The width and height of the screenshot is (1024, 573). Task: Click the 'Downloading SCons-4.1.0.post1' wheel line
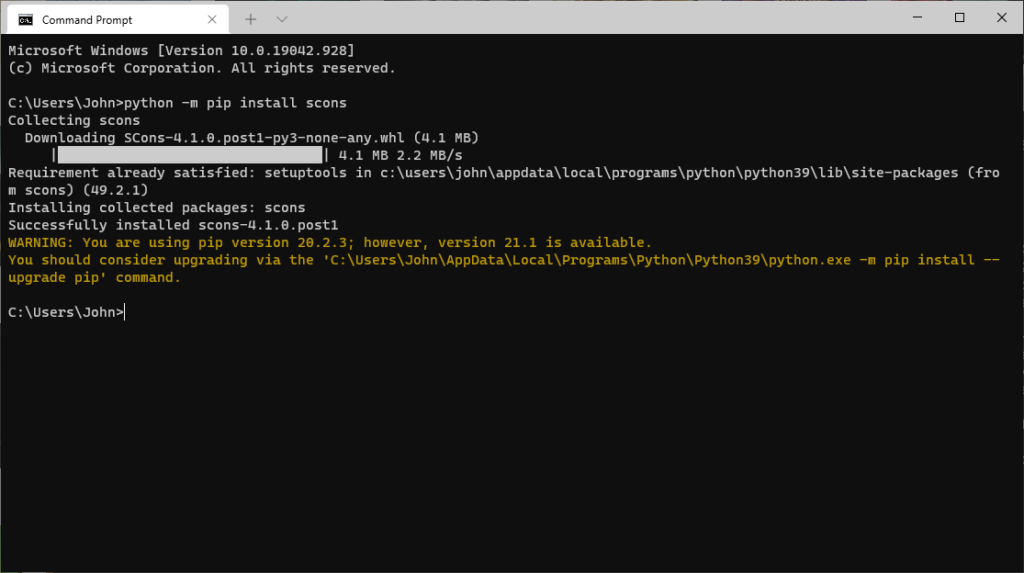tap(251, 138)
